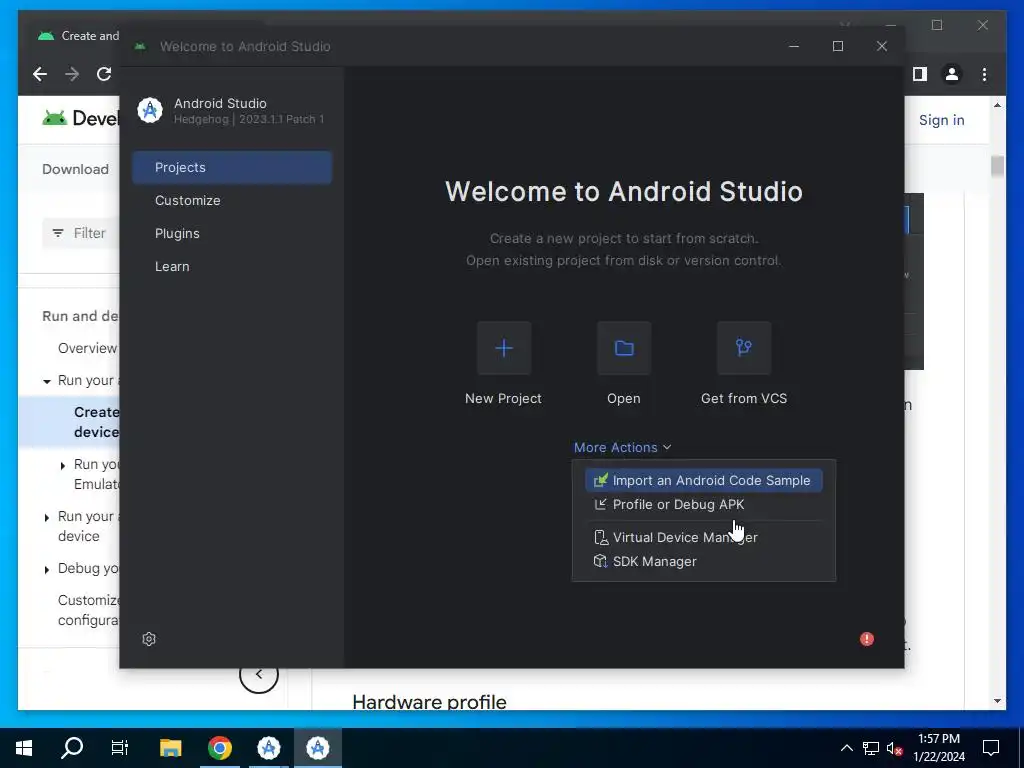Expand the Debug your app tree item
This screenshot has height=768, width=1024.
(46, 570)
